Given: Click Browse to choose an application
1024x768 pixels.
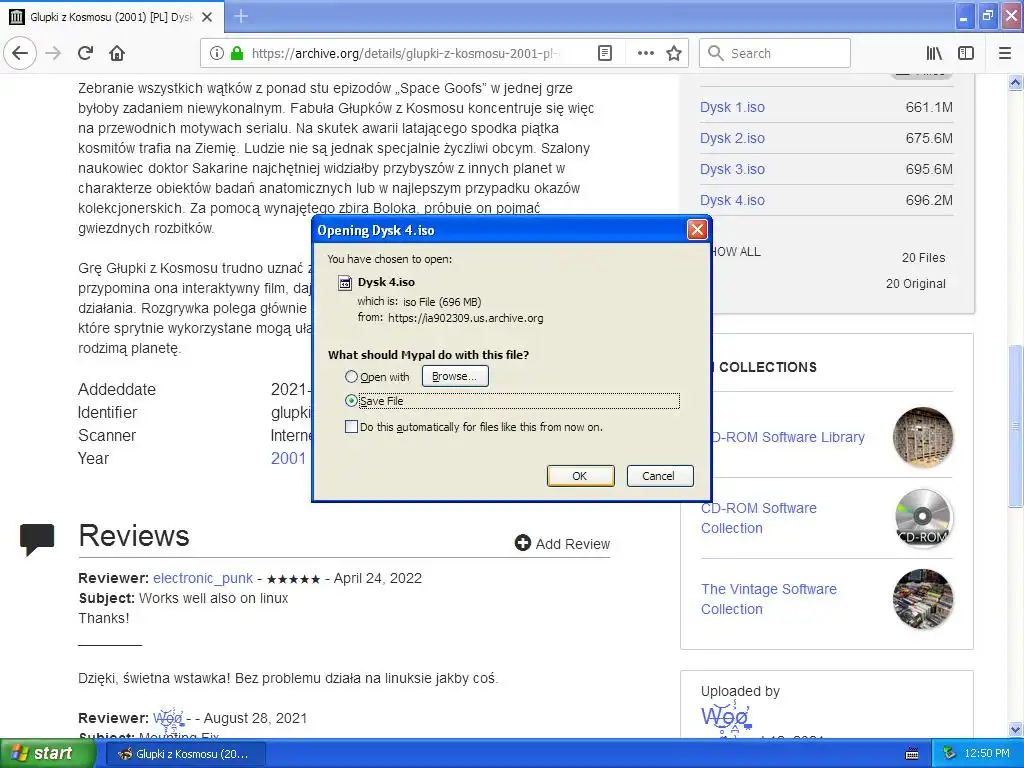Looking at the screenshot, I should (x=455, y=376).
